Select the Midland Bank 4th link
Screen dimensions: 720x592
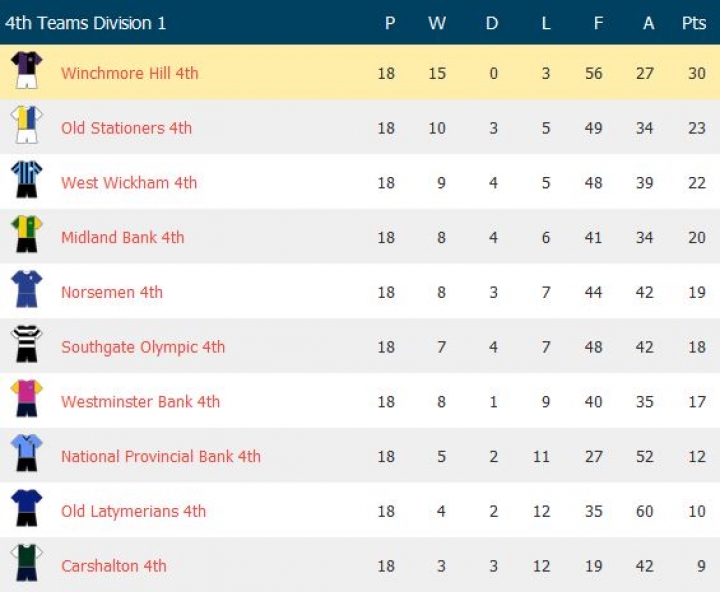[x=122, y=238]
